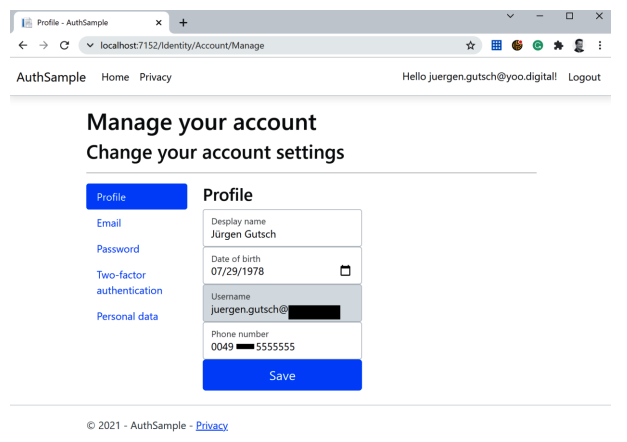Close the Profile - AuthSample tab
627x442 pixels.
point(158,21)
